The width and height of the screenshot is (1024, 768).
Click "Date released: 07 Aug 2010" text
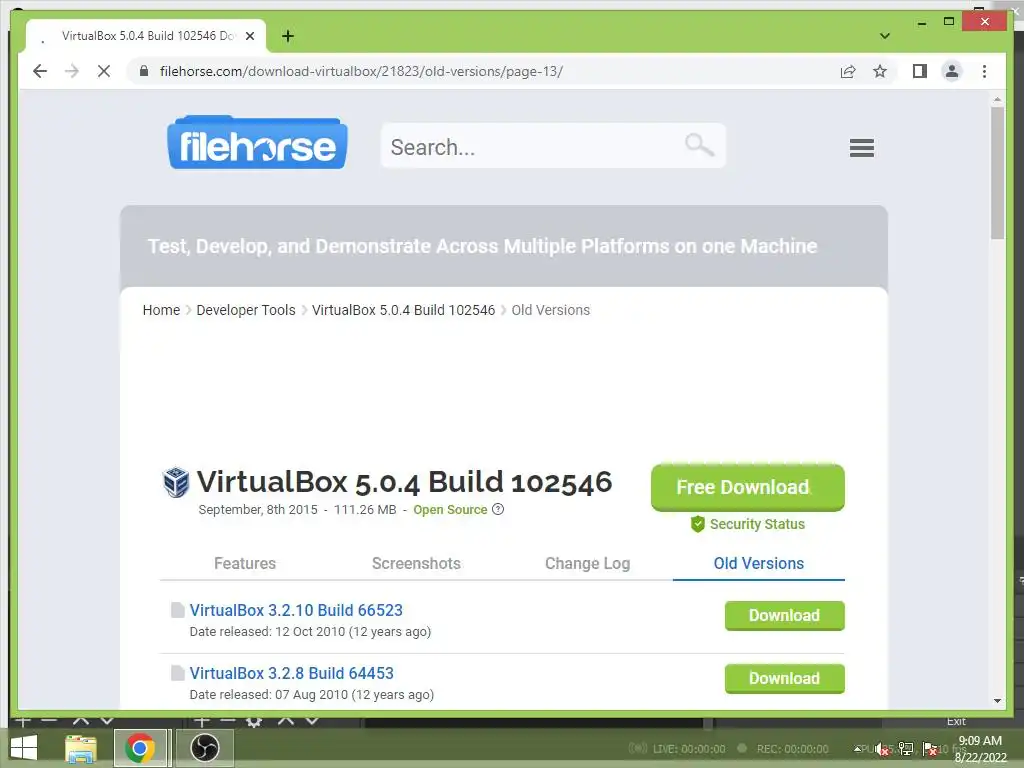pyautogui.click(x=268, y=694)
